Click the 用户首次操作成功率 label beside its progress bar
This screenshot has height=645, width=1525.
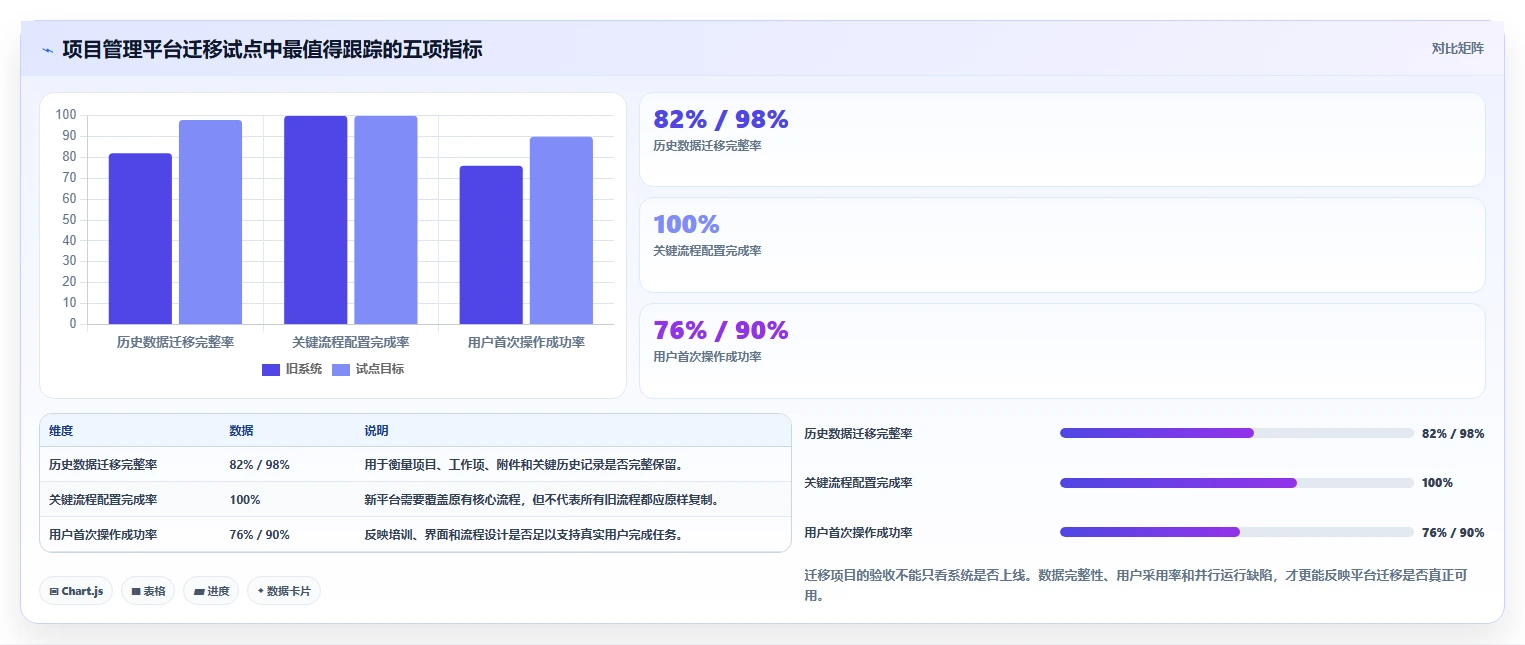pos(858,533)
